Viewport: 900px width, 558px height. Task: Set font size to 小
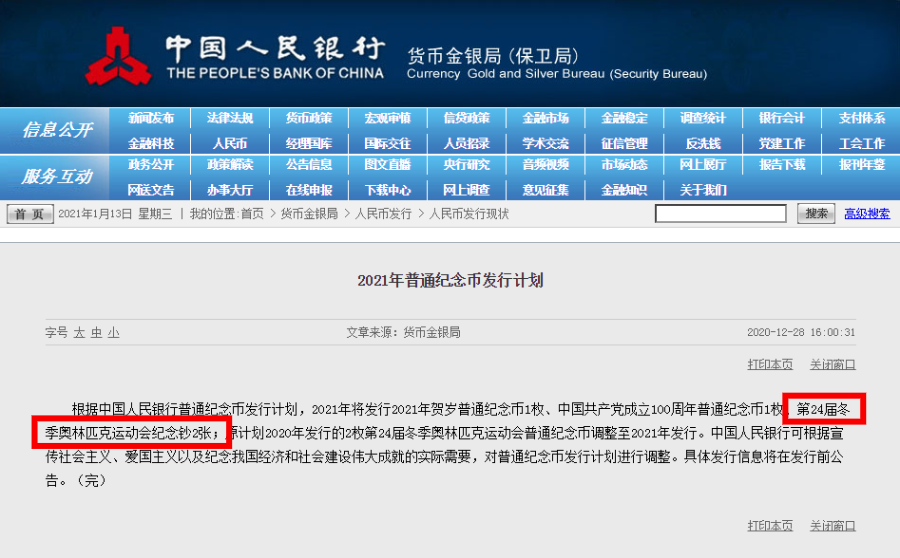113,333
